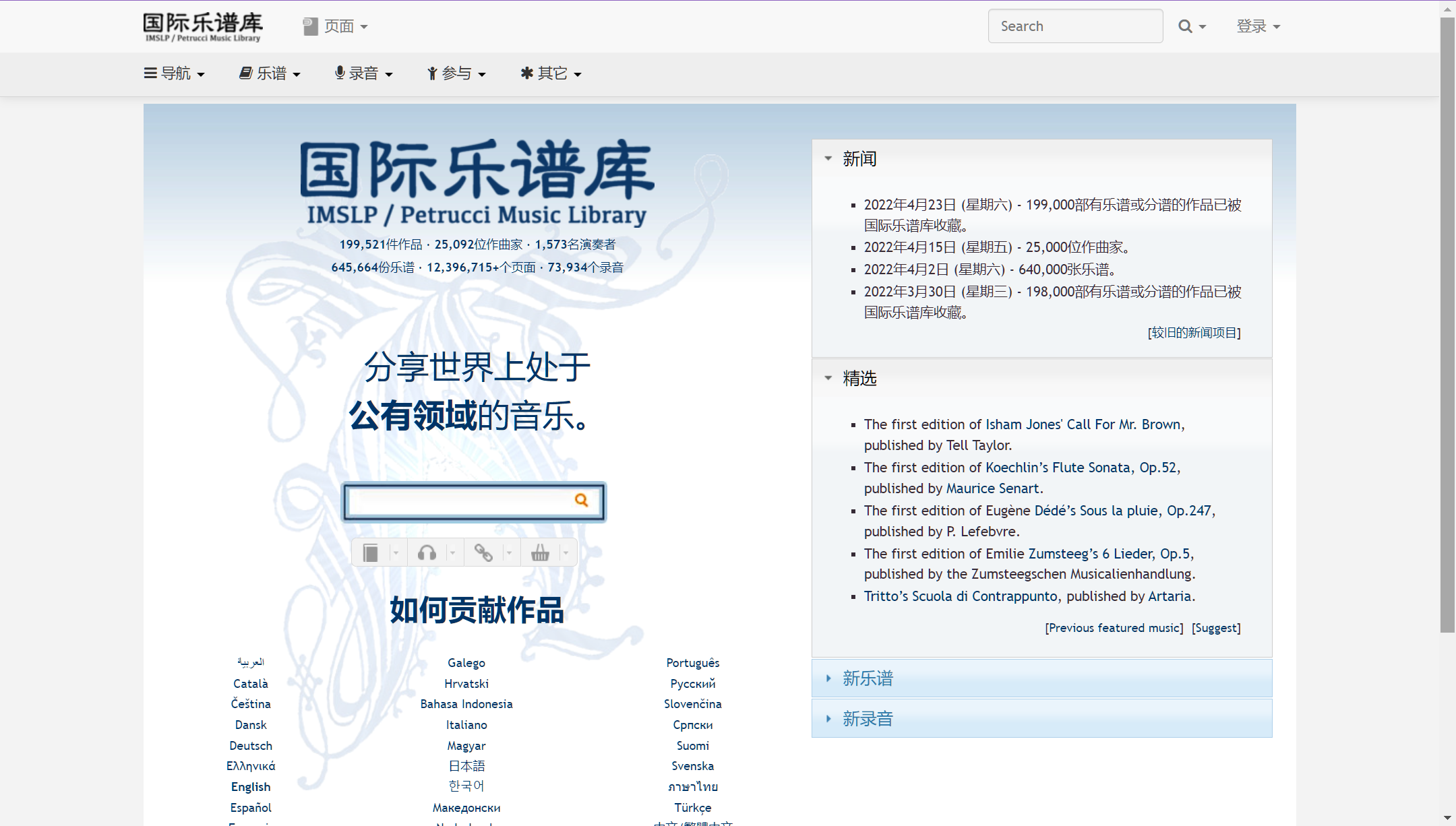Switch language to Svenska
The width and height of the screenshot is (1456, 826).
point(693,766)
